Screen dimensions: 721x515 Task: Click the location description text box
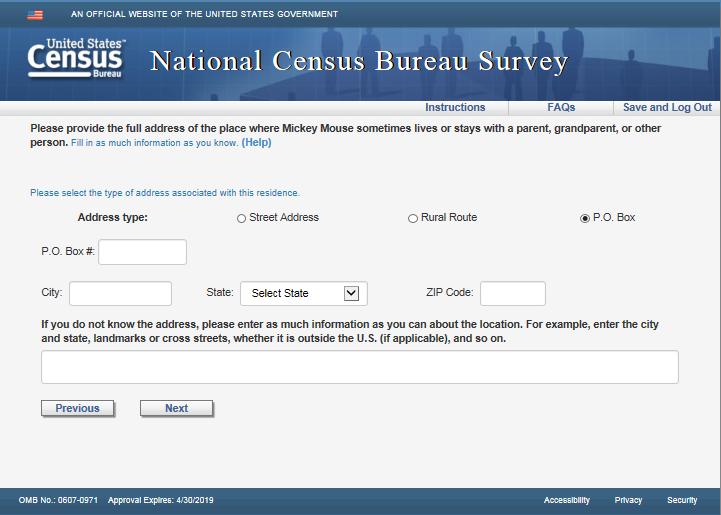point(360,367)
